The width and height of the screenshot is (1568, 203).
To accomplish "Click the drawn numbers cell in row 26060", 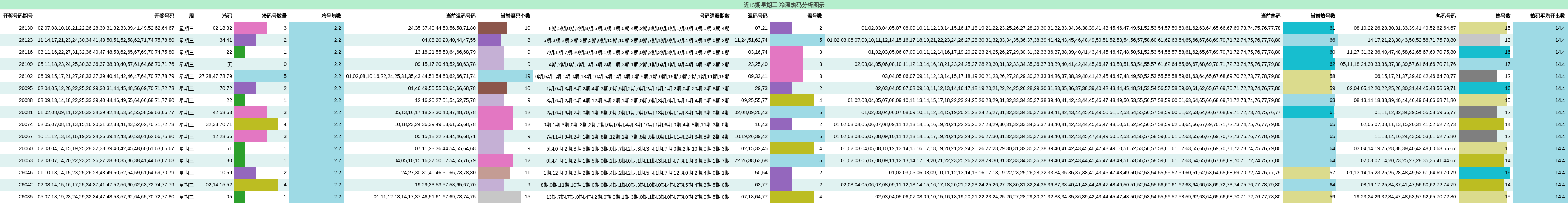I will 106,149.
